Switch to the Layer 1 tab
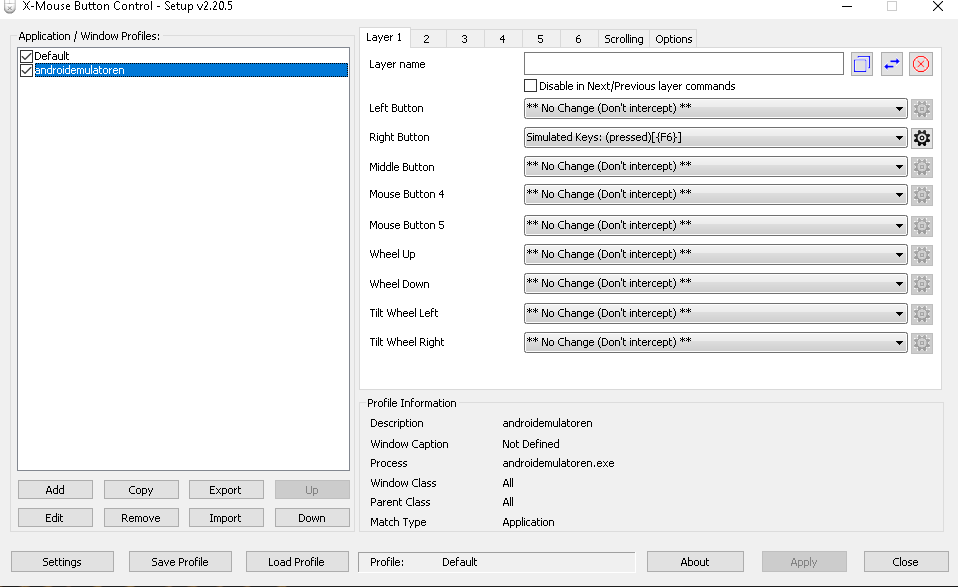This screenshot has width=958, height=587. 384,37
